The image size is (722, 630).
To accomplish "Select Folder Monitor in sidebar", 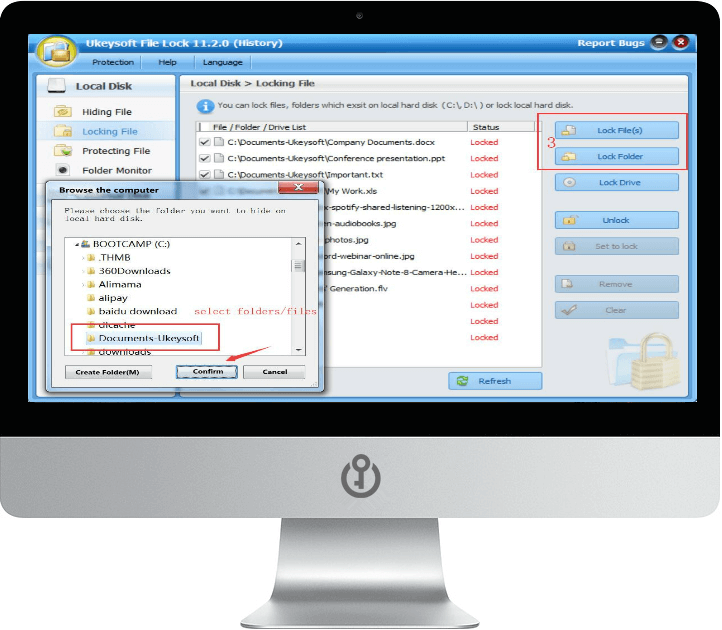I will [x=106, y=170].
